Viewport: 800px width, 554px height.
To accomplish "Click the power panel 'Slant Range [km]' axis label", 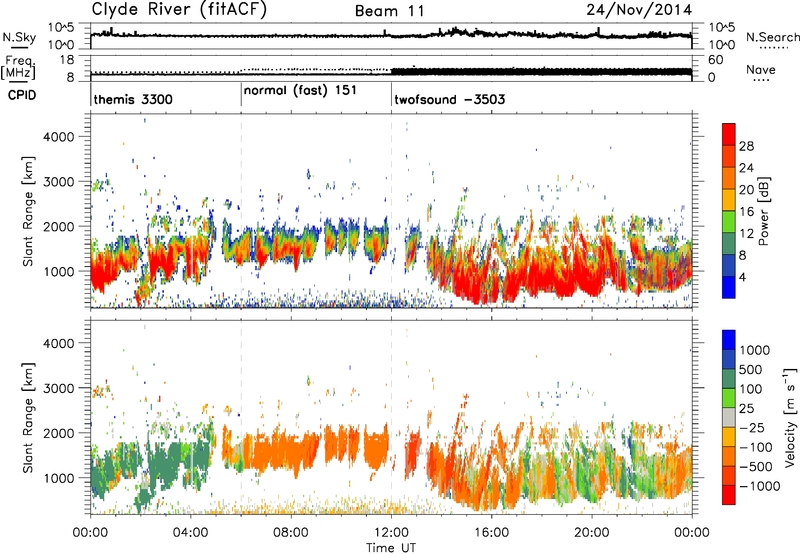I will [x=28, y=211].
